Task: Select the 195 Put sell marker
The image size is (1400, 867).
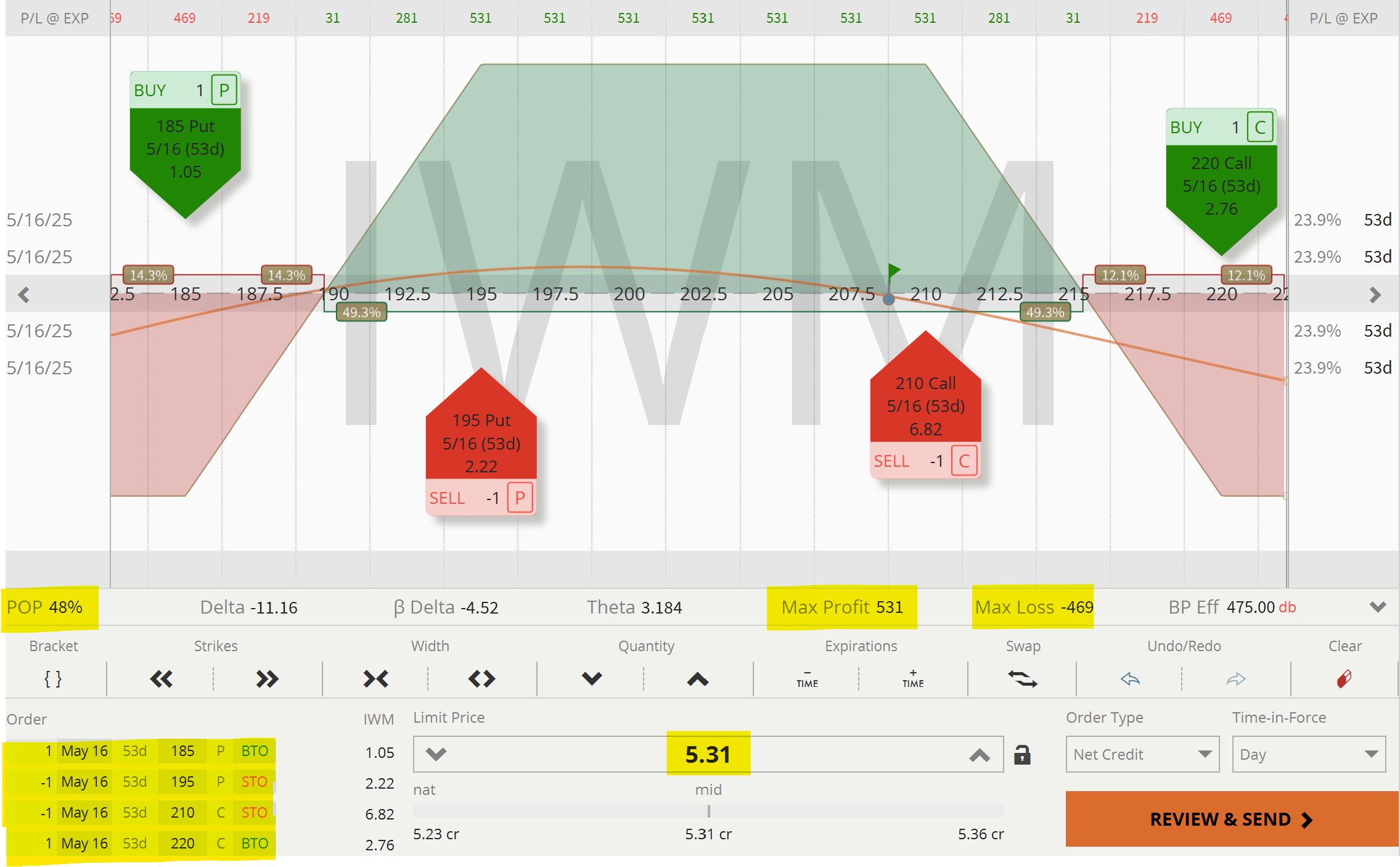Action: tap(481, 443)
